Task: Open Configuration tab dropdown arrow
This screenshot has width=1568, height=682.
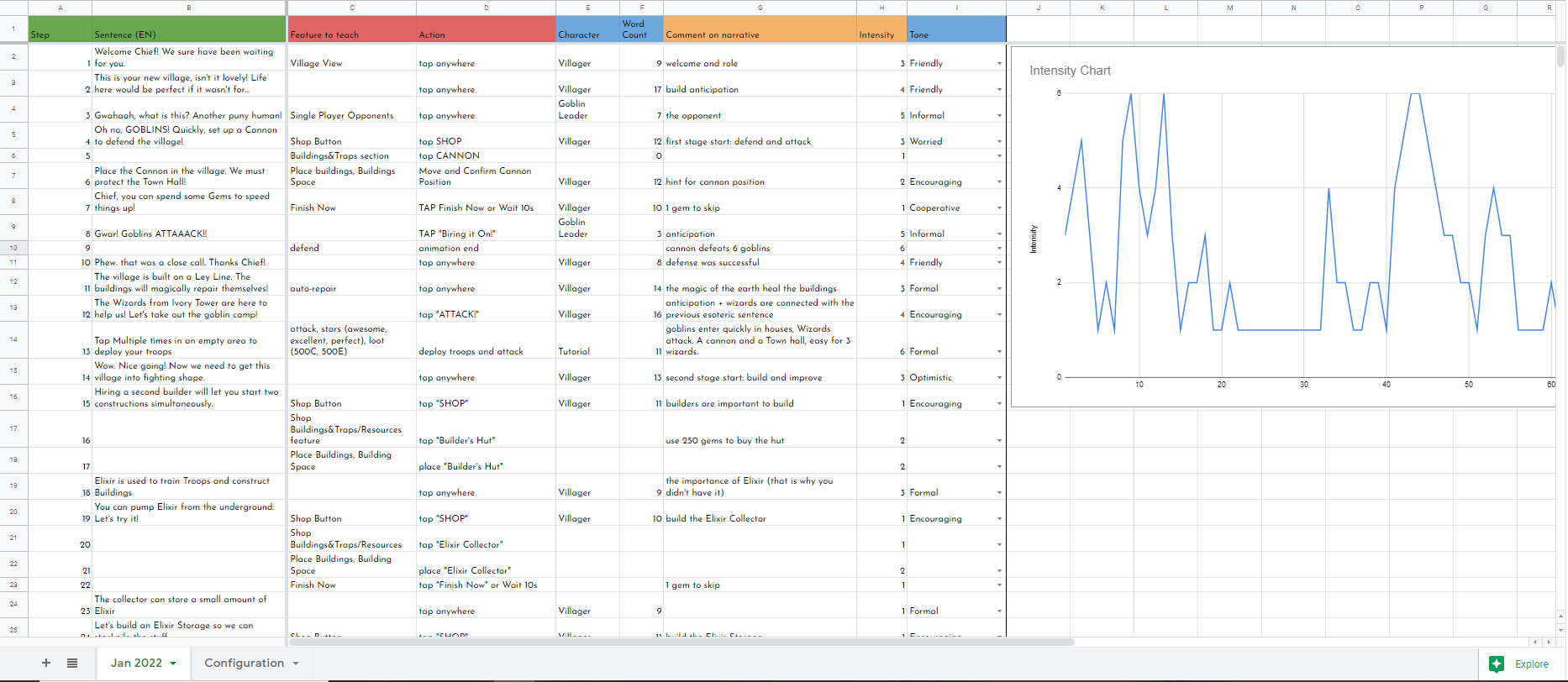Action: pos(296,664)
